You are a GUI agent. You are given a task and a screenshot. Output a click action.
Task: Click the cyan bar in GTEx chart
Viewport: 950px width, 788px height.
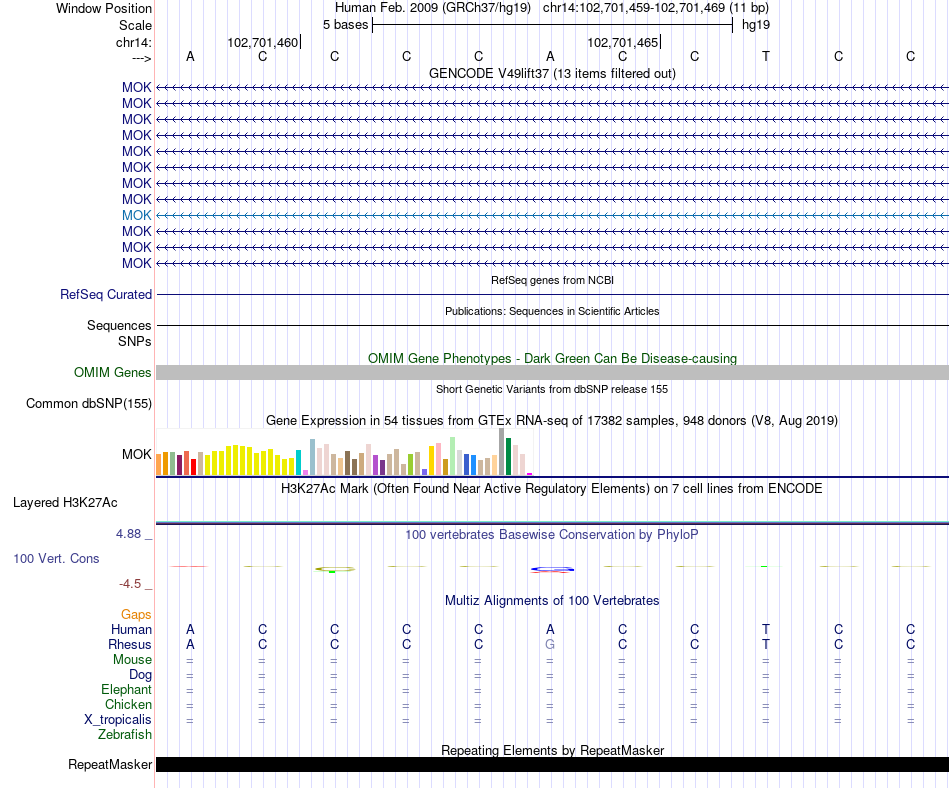click(x=298, y=463)
